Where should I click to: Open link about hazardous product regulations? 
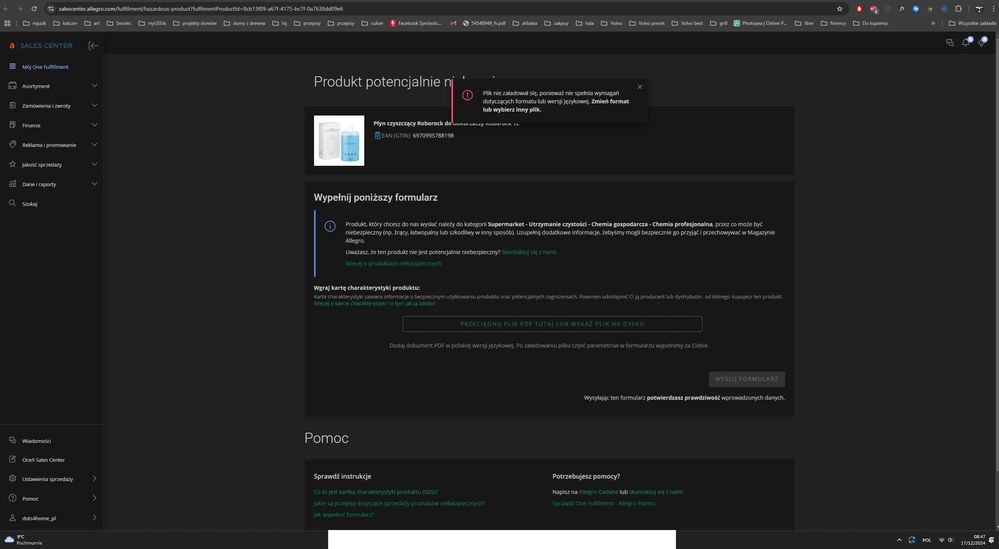399,504
